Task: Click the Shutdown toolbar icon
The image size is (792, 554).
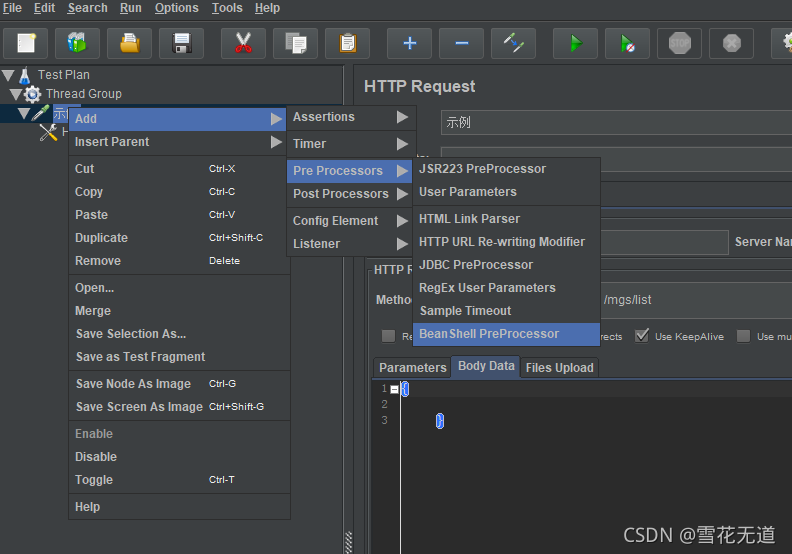Action: coord(731,43)
